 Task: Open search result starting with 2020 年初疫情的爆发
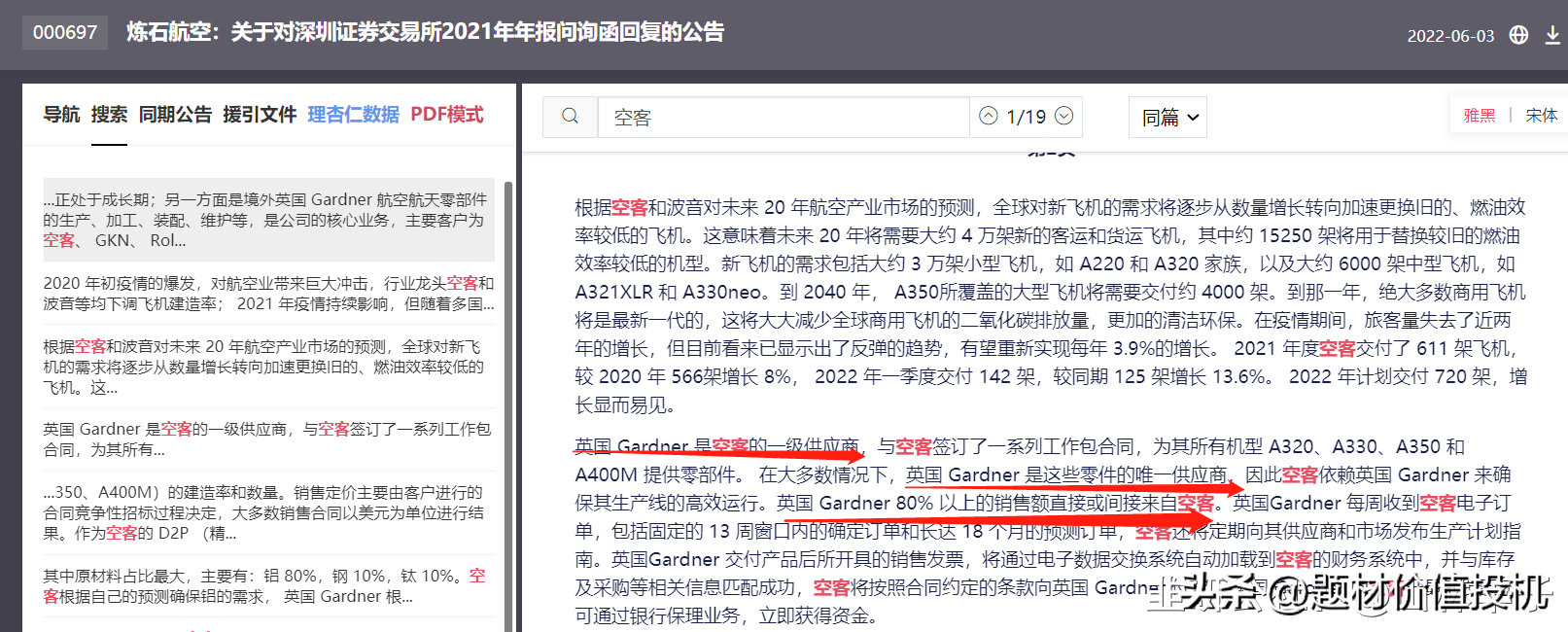click(x=269, y=294)
